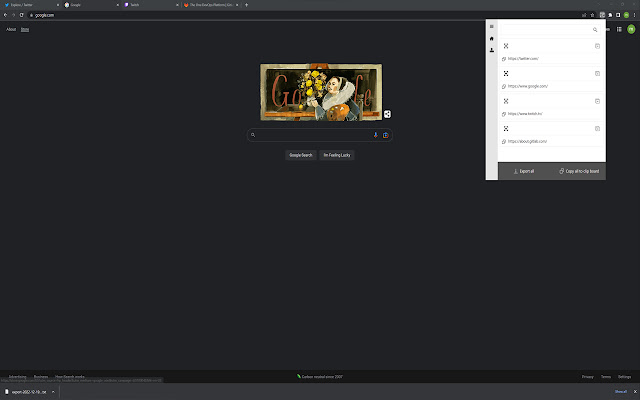
Task: Open the Carbon neutral since 2007 link
Action: click(x=320, y=377)
